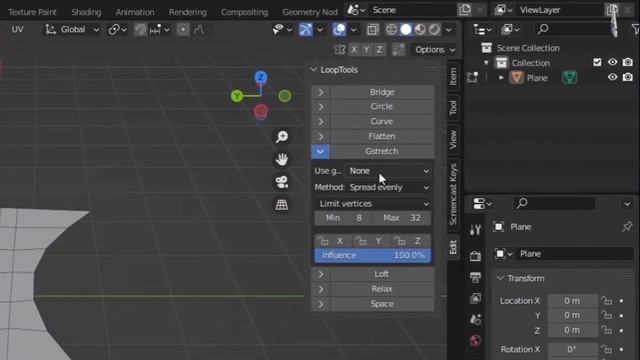640x360 pixels.
Task: Click the blue Z axis gizmo ball
Action: [261, 77]
